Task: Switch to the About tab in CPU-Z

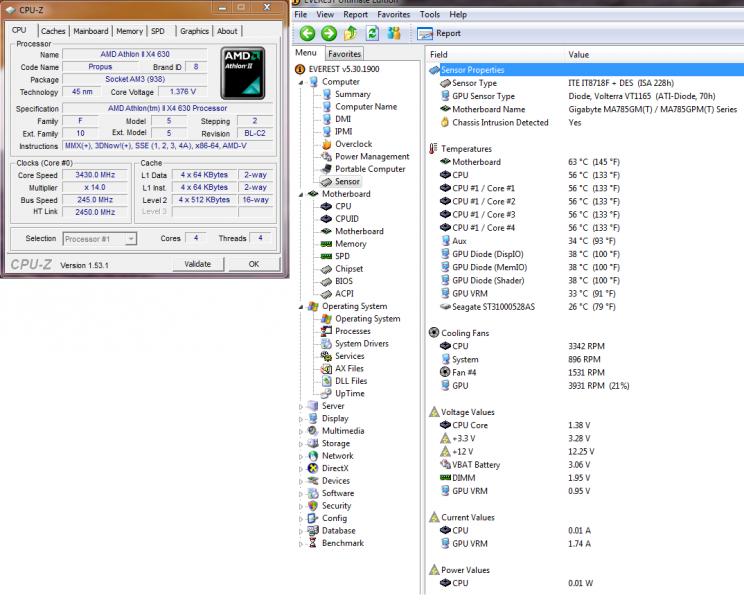Action: pyautogui.click(x=227, y=31)
